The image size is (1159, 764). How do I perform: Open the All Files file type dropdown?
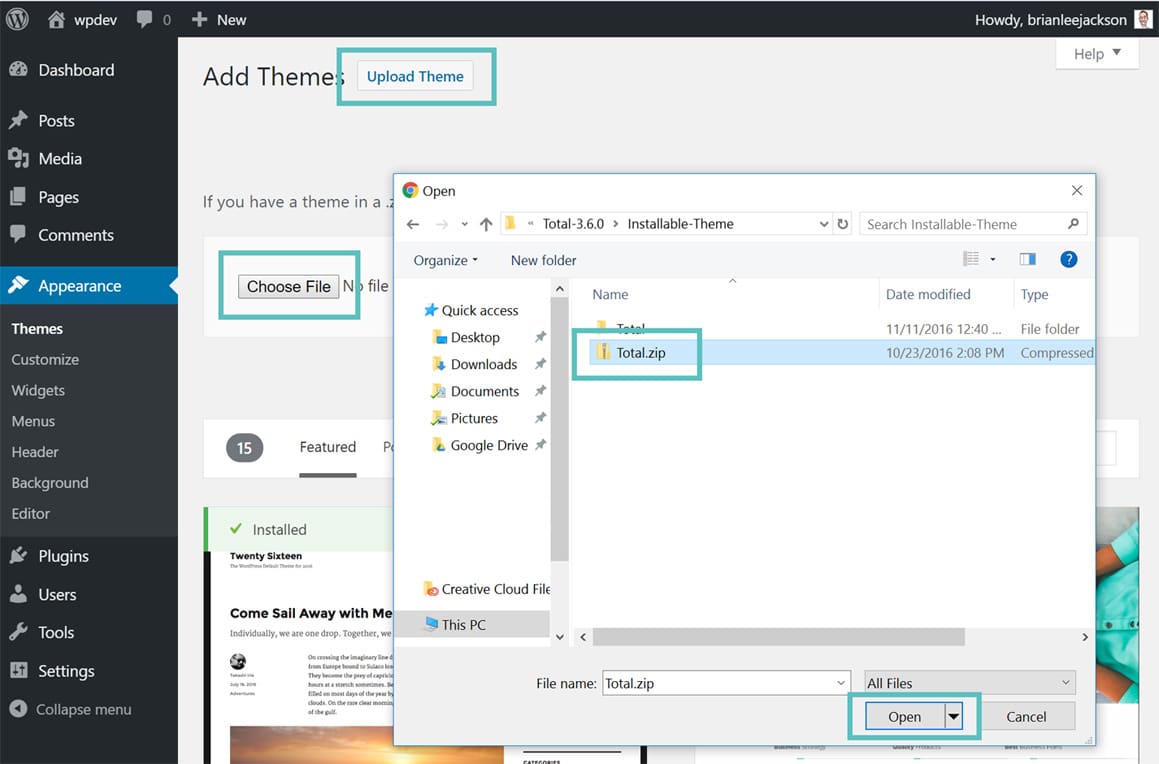tap(968, 683)
